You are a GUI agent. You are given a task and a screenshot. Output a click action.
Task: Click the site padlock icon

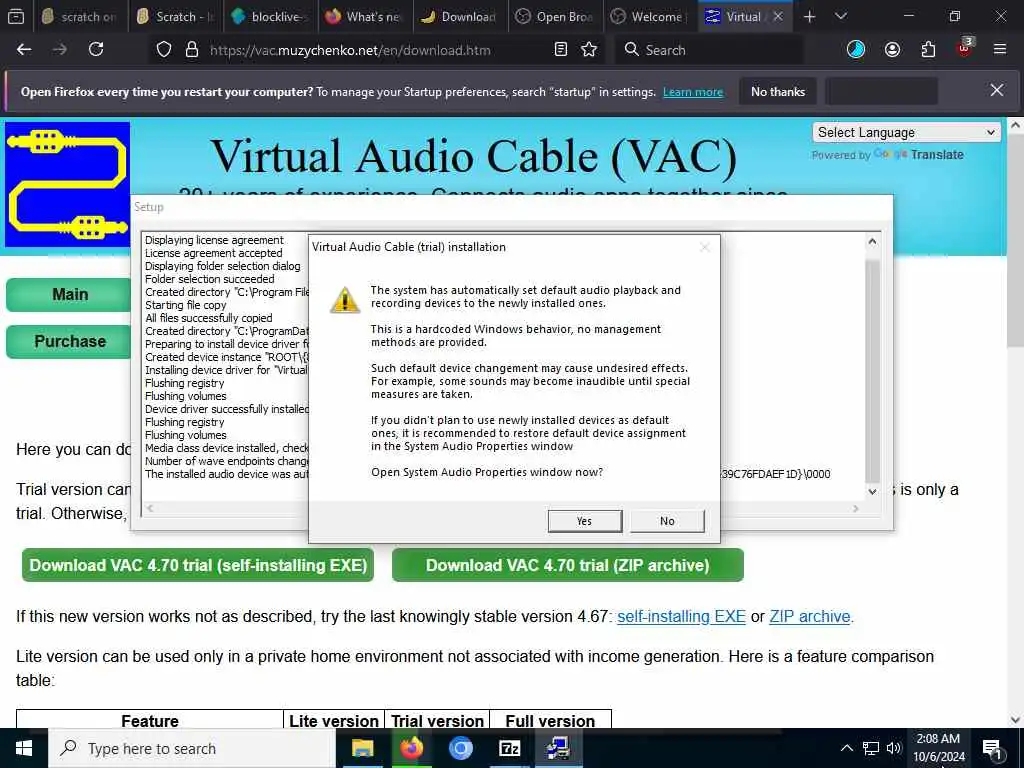[x=192, y=50]
